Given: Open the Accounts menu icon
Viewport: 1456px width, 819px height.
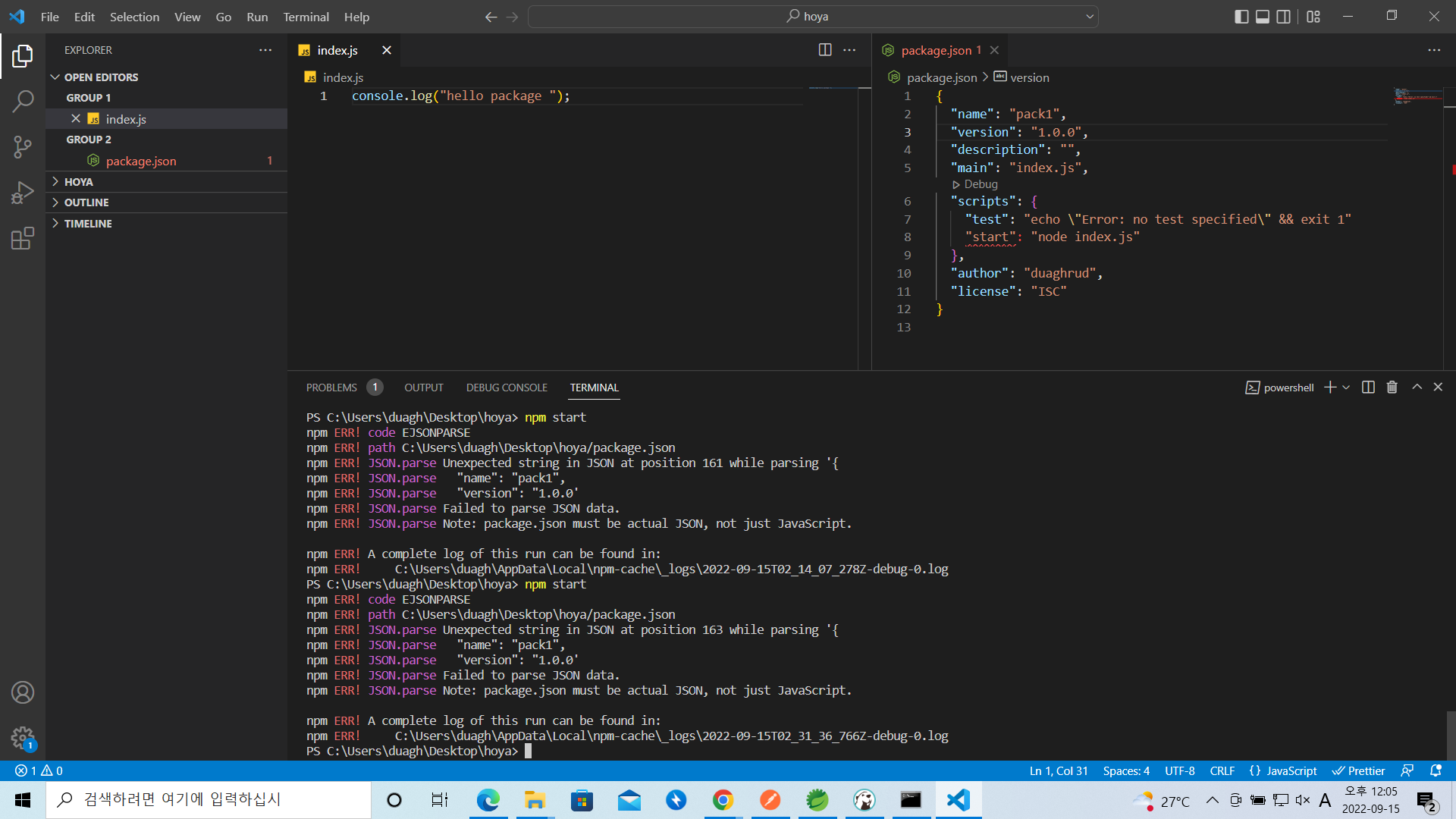Looking at the screenshot, I should [x=23, y=692].
